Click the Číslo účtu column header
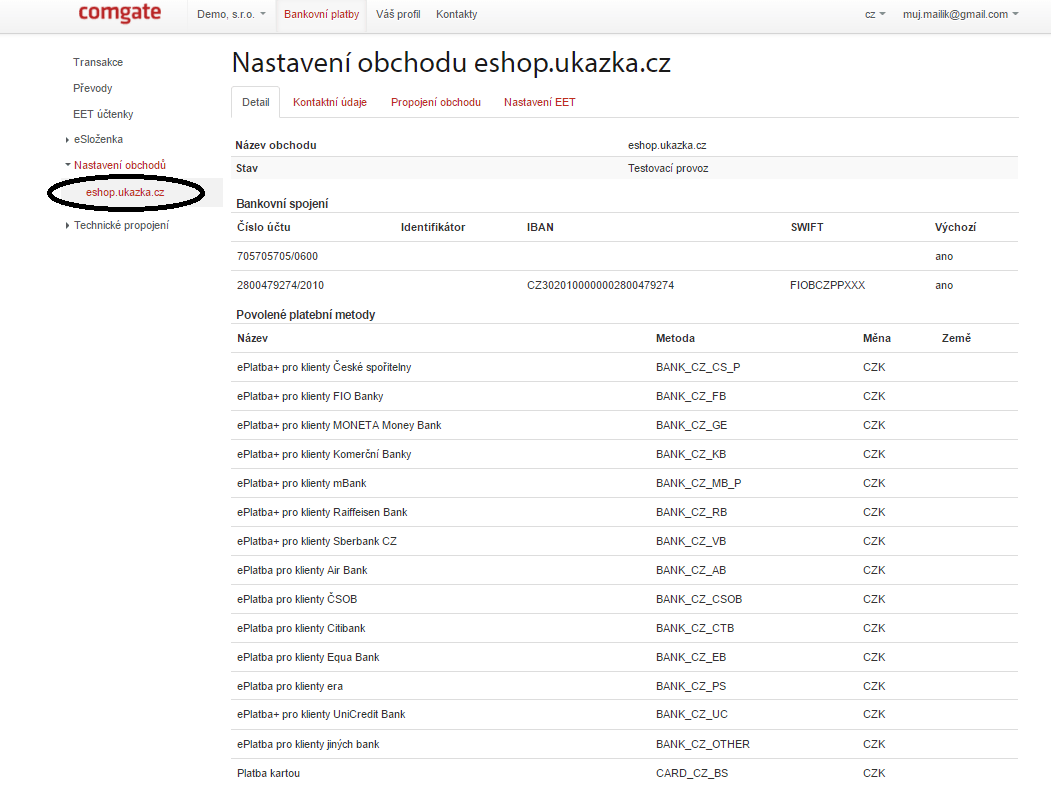The image size is (1051, 795). pyautogui.click(x=263, y=227)
